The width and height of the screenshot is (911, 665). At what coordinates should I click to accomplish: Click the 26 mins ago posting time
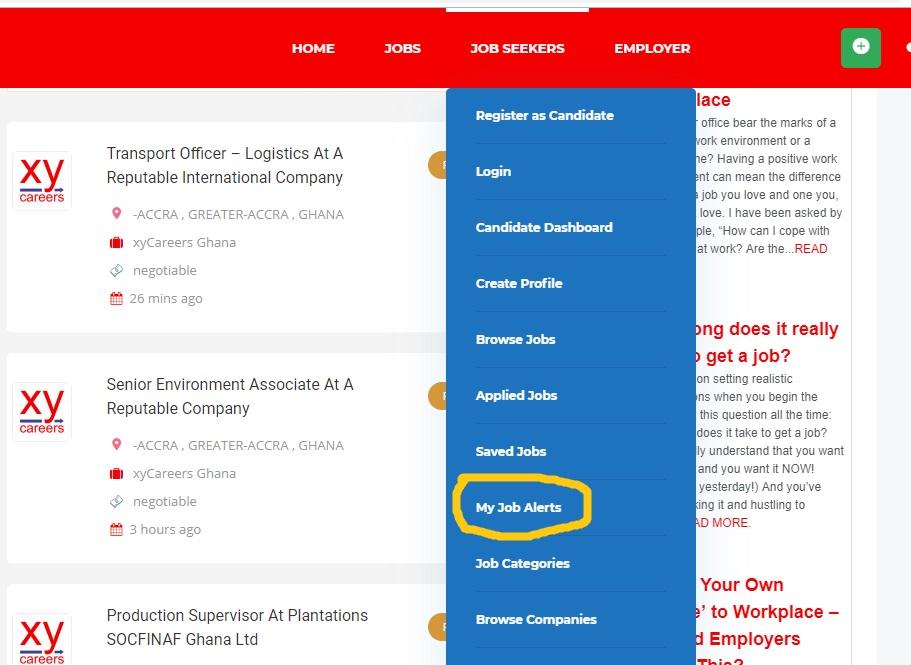click(x=166, y=299)
